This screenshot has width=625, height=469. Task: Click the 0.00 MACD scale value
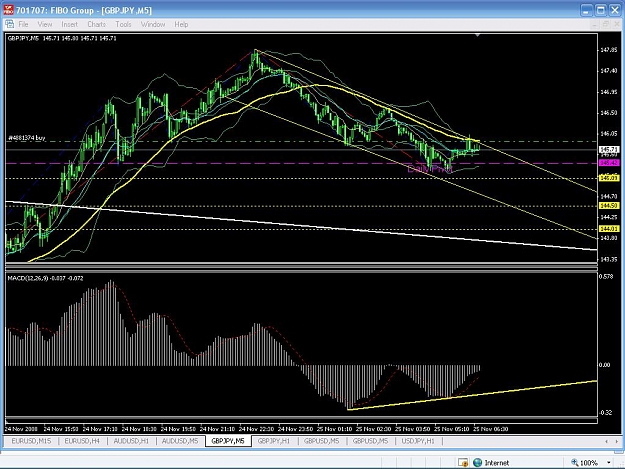(605, 365)
